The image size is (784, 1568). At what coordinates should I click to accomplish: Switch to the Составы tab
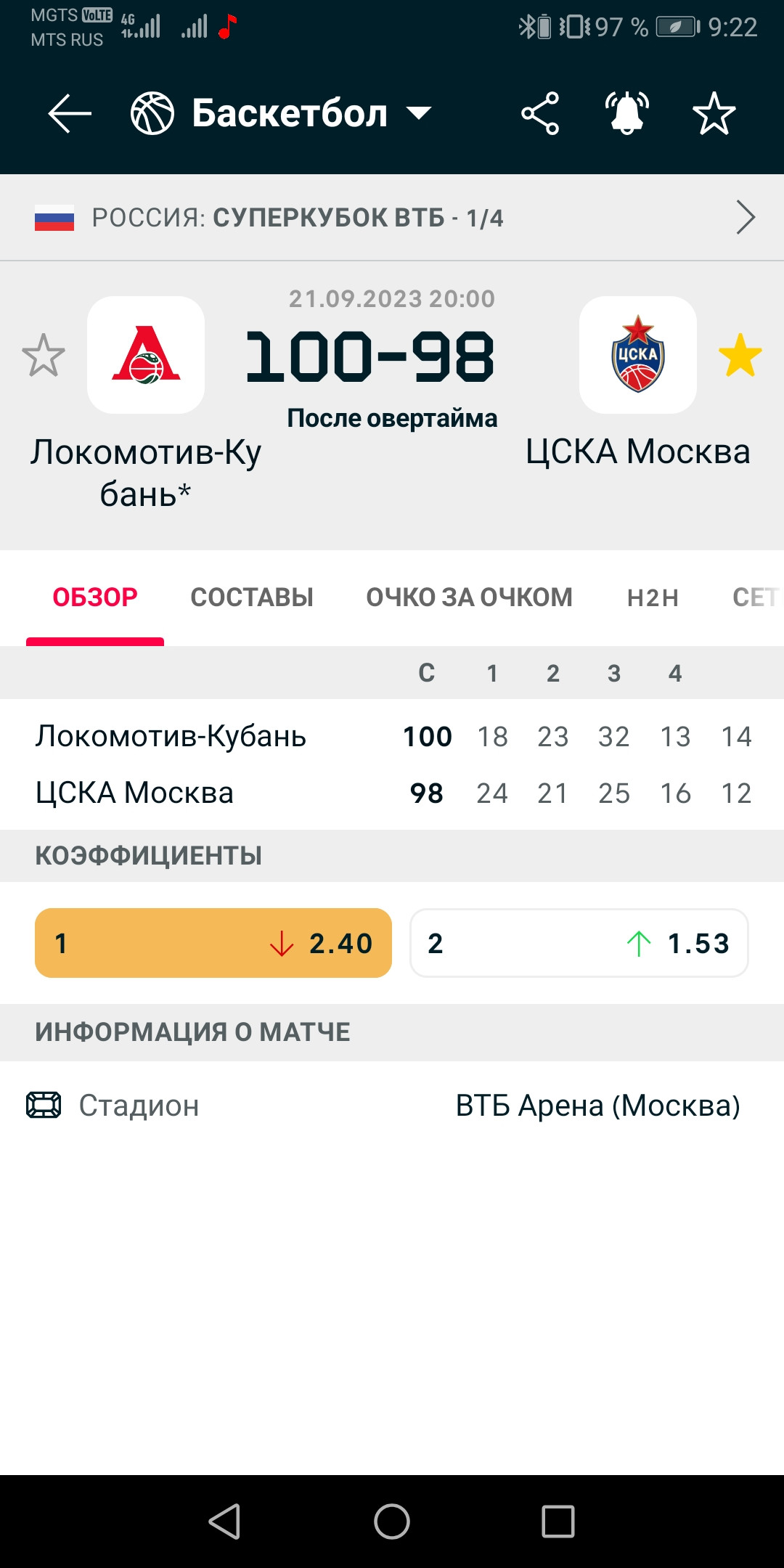coord(252,597)
